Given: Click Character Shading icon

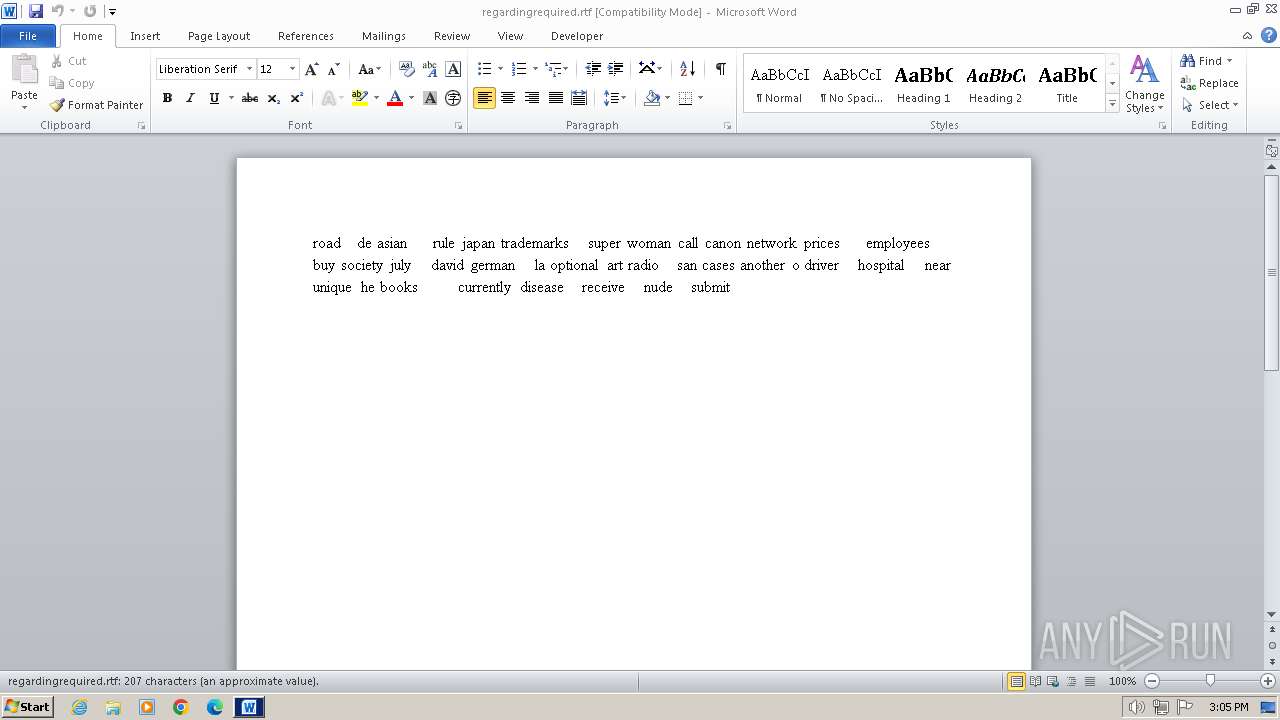Looking at the screenshot, I should click(x=430, y=98).
